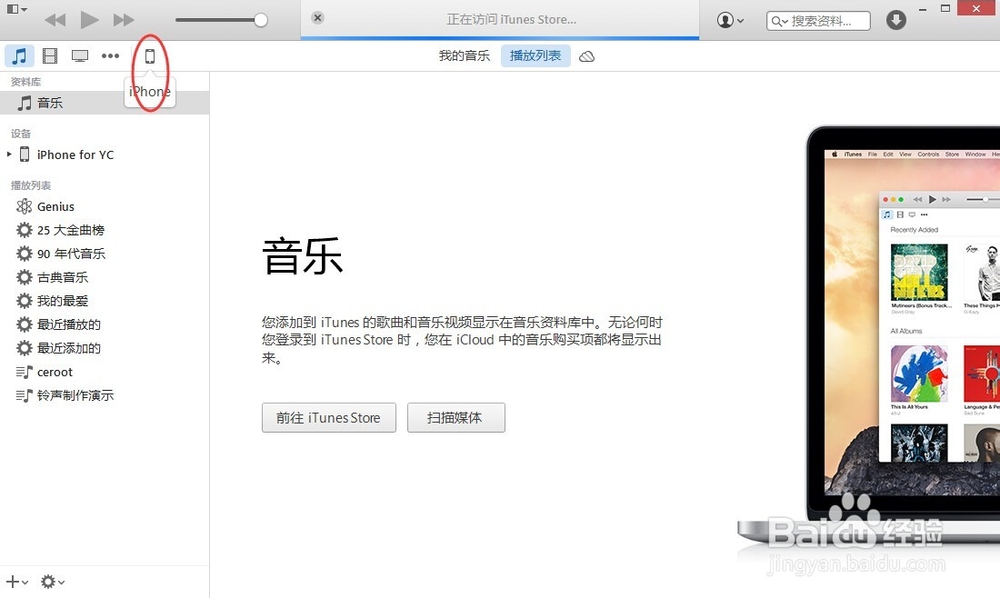
Task: Select the TV Shows monitor icon
Action: 80,56
